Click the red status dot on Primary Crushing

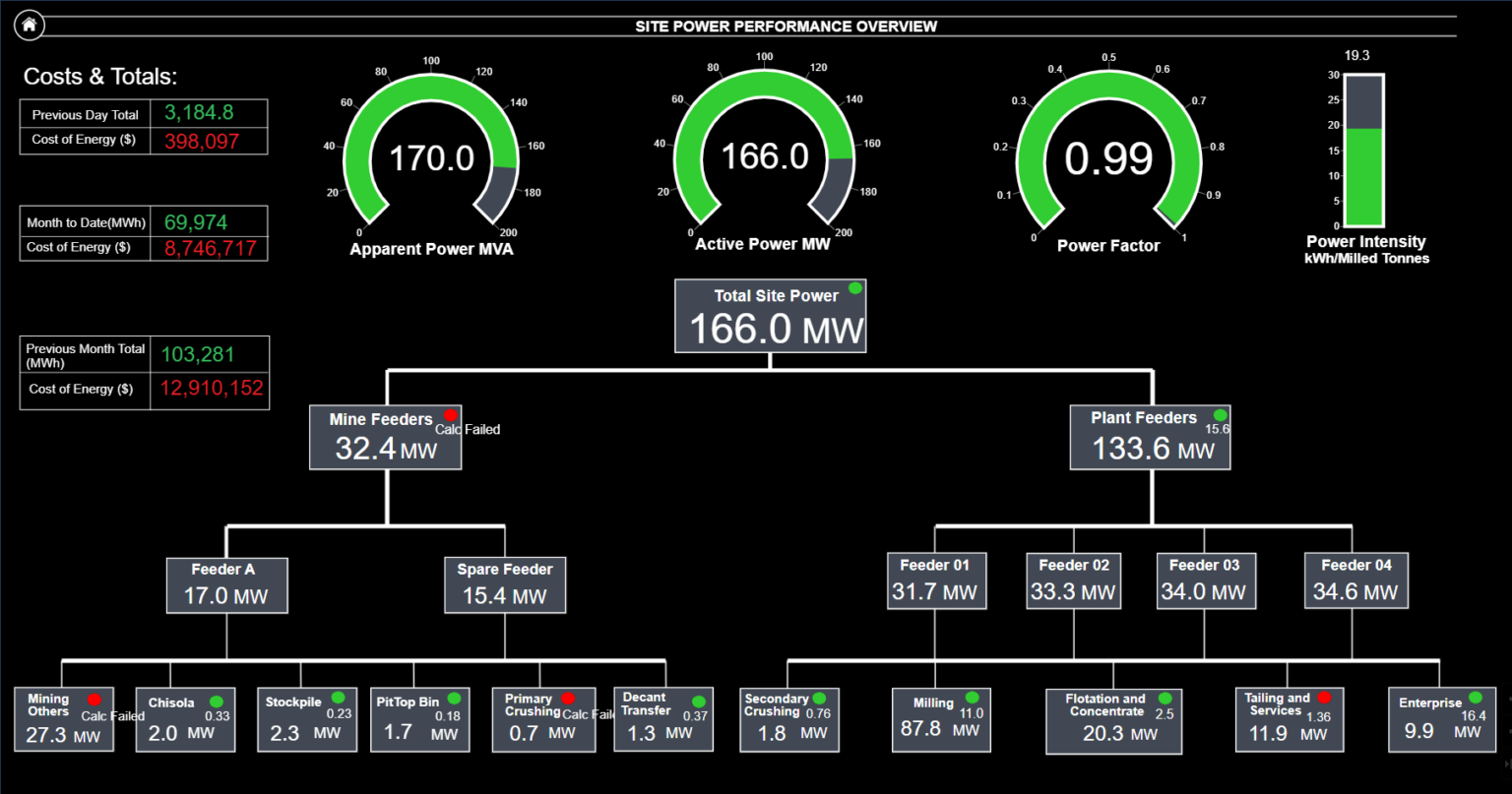568,699
